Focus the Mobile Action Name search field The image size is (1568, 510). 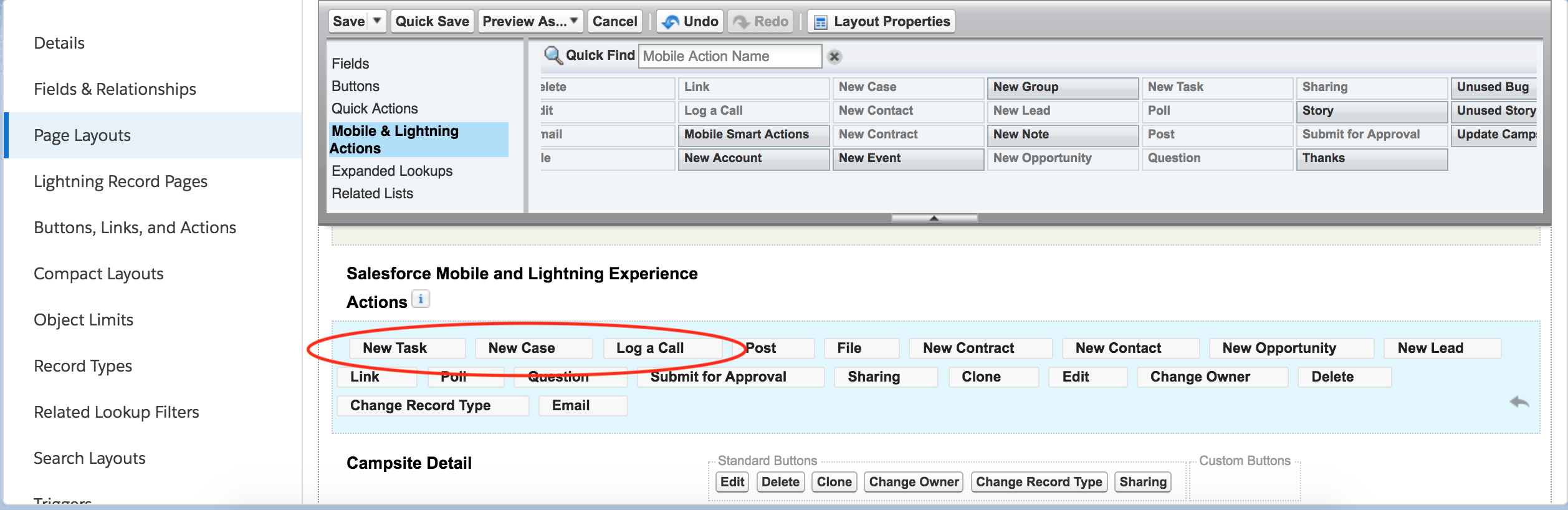(x=730, y=56)
